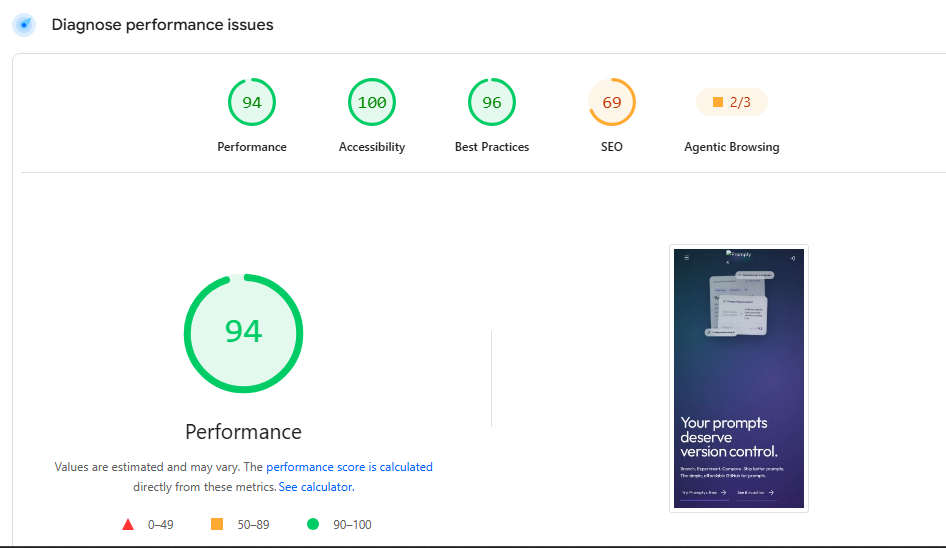
Task: Select the Performance 94 score gauge
Action: click(252, 102)
